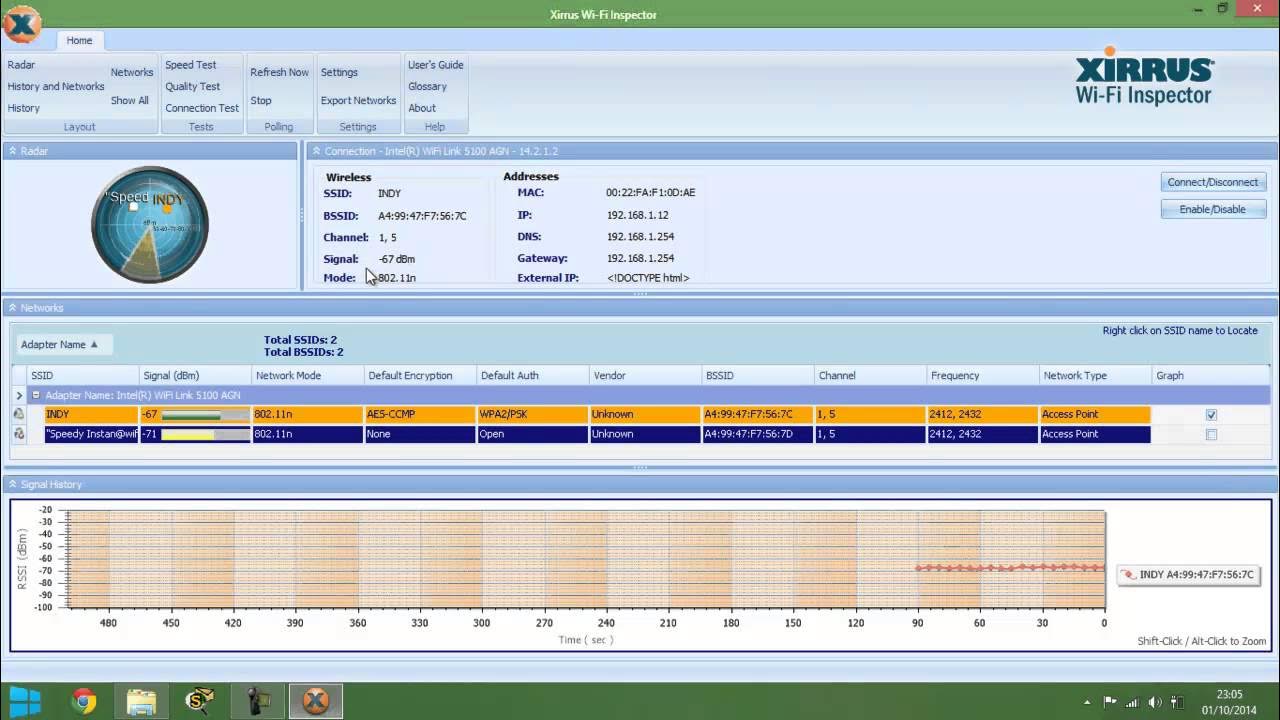Image resolution: width=1280 pixels, height=720 pixels.
Task: Click the battery power tray icon
Action: point(1177,702)
